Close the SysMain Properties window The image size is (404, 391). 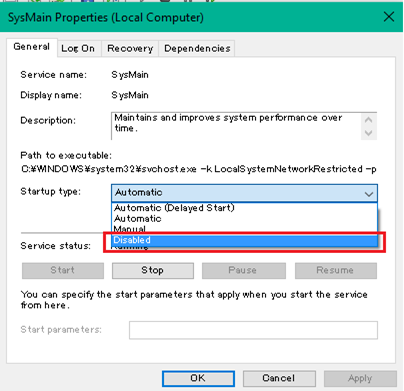[389, 17]
